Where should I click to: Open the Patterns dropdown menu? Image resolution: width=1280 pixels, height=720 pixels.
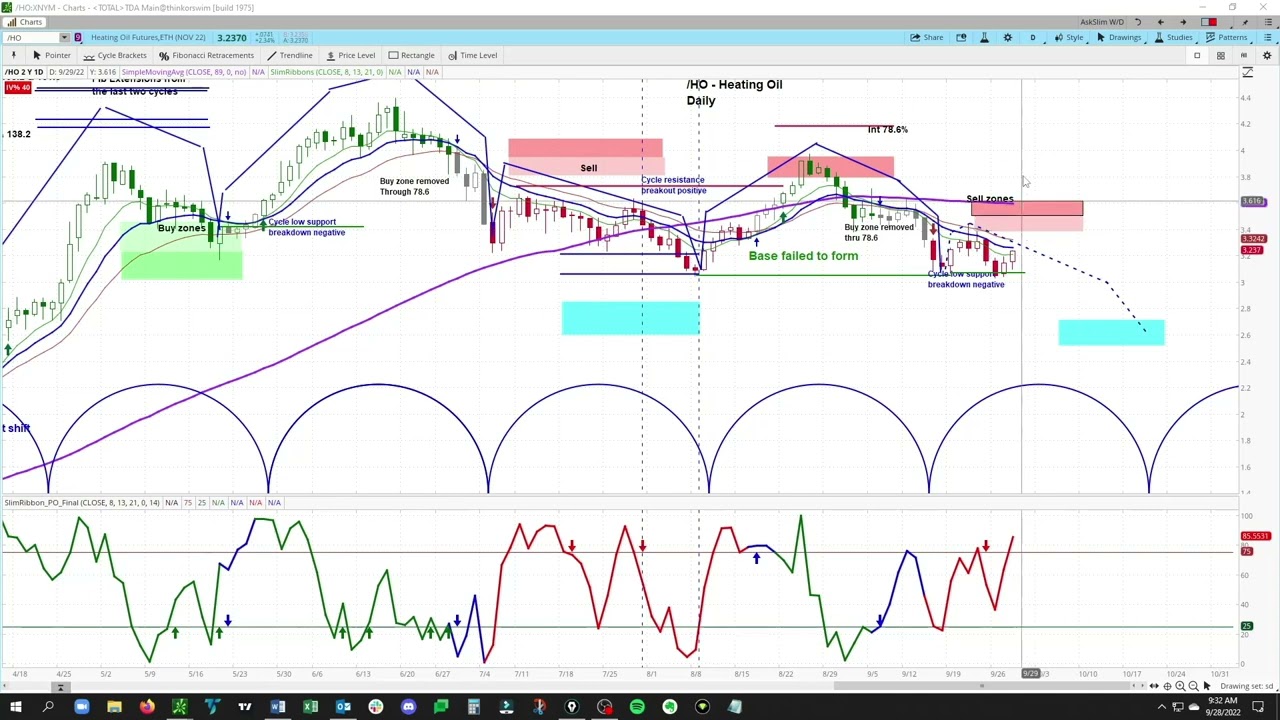1226,38
